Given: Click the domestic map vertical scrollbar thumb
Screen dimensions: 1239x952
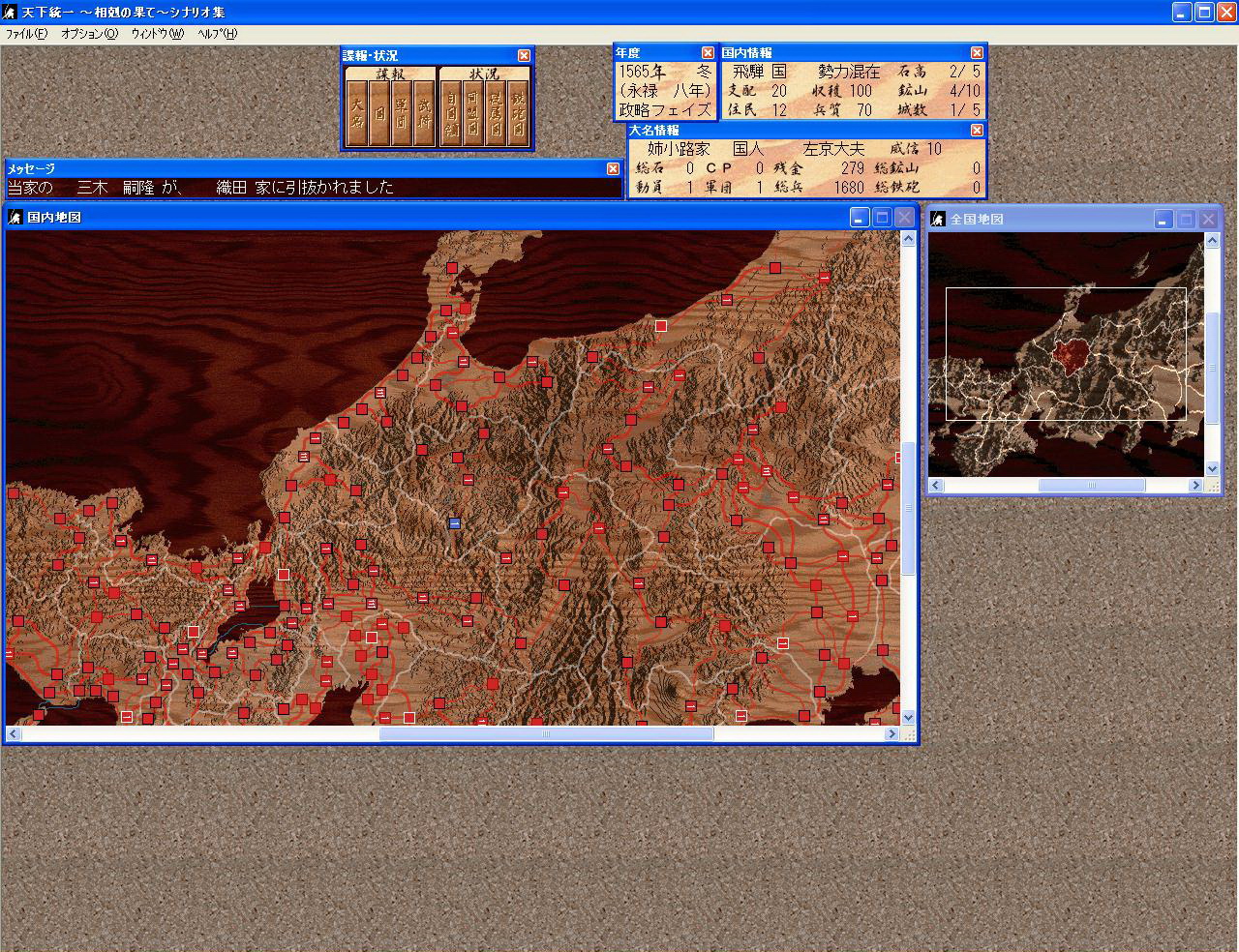Looking at the screenshot, I should click(908, 508).
